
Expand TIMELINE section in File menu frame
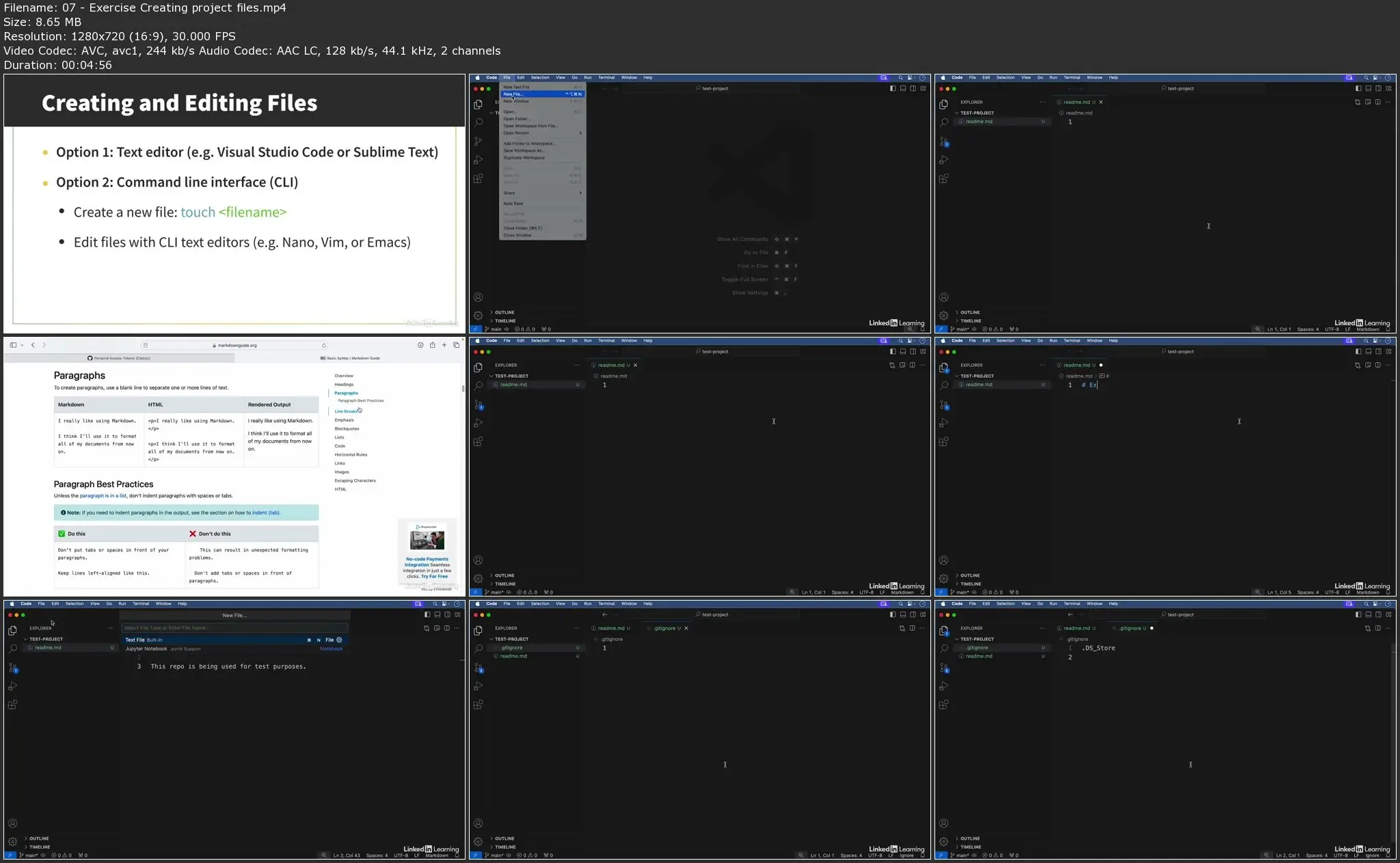point(503,320)
